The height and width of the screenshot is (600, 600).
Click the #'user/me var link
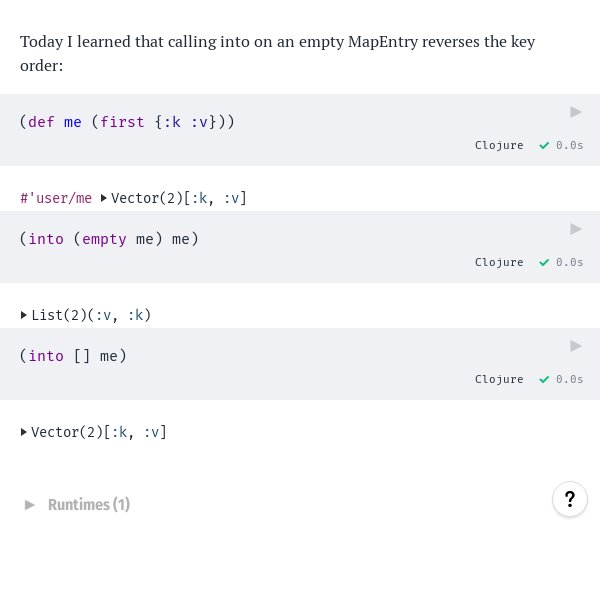[56, 198]
